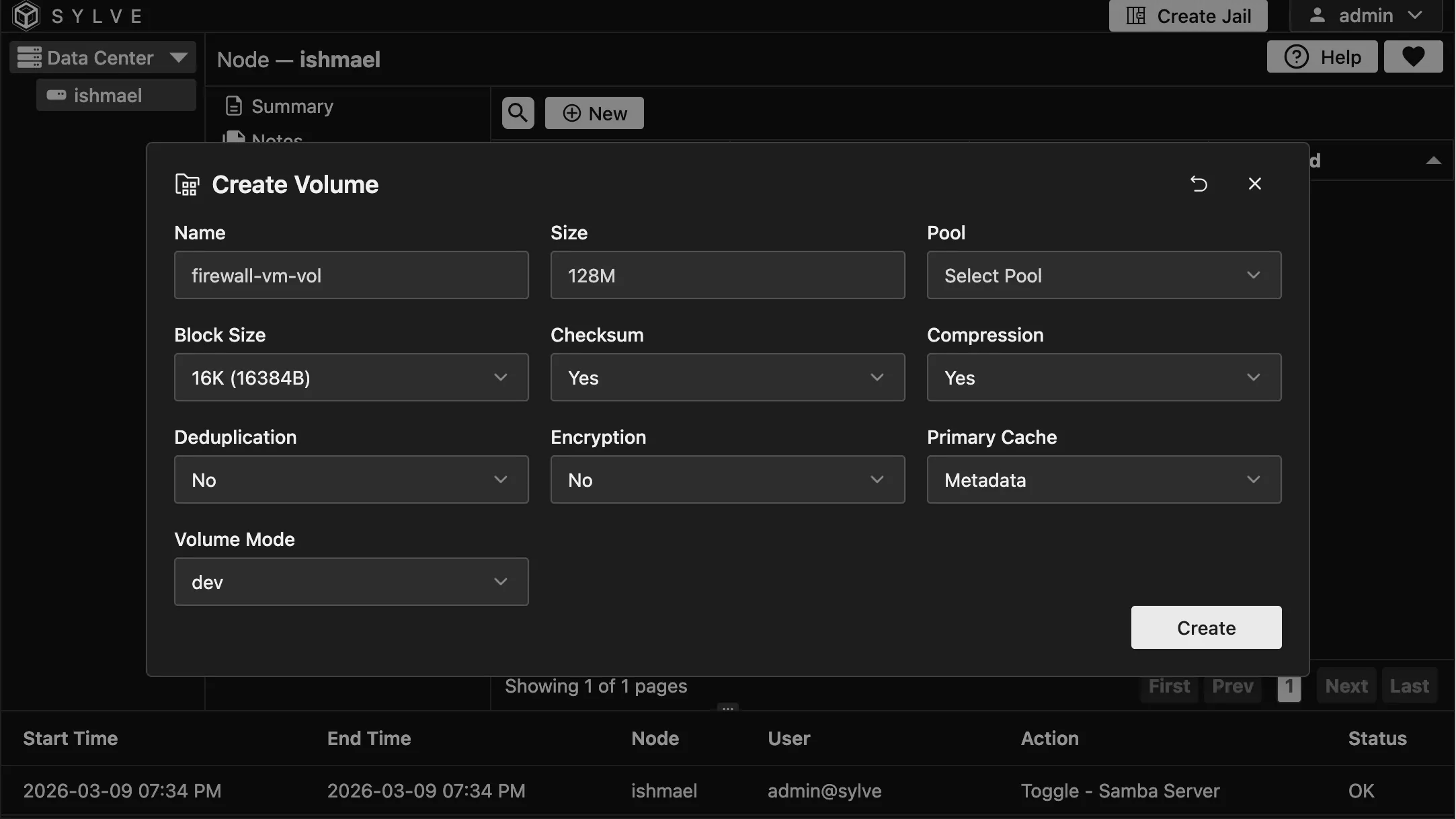The height and width of the screenshot is (819, 1456).
Task: Click the Create Jail button
Action: [1188, 15]
